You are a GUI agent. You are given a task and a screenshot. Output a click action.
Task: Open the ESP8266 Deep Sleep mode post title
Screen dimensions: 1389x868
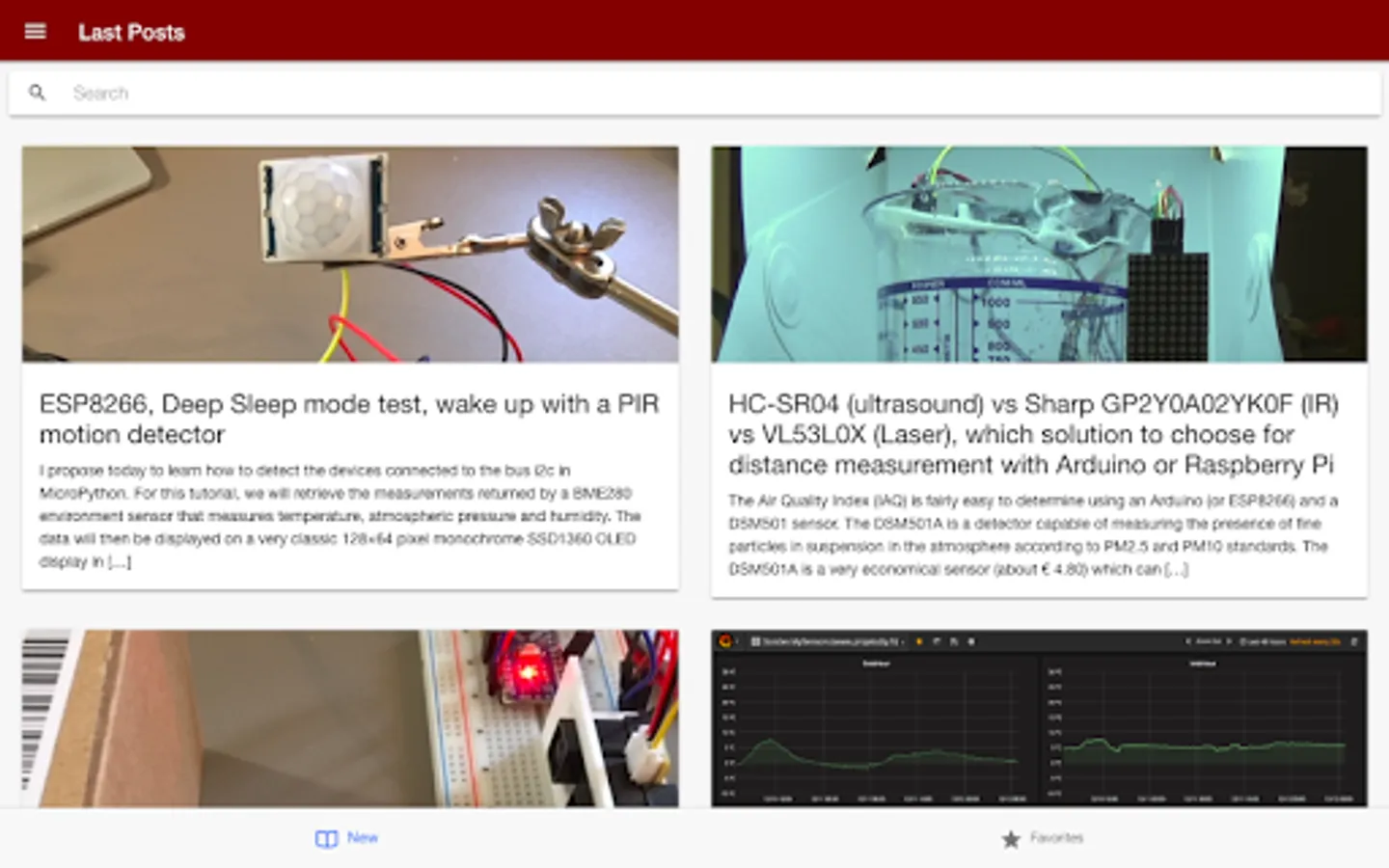(349, 419)
